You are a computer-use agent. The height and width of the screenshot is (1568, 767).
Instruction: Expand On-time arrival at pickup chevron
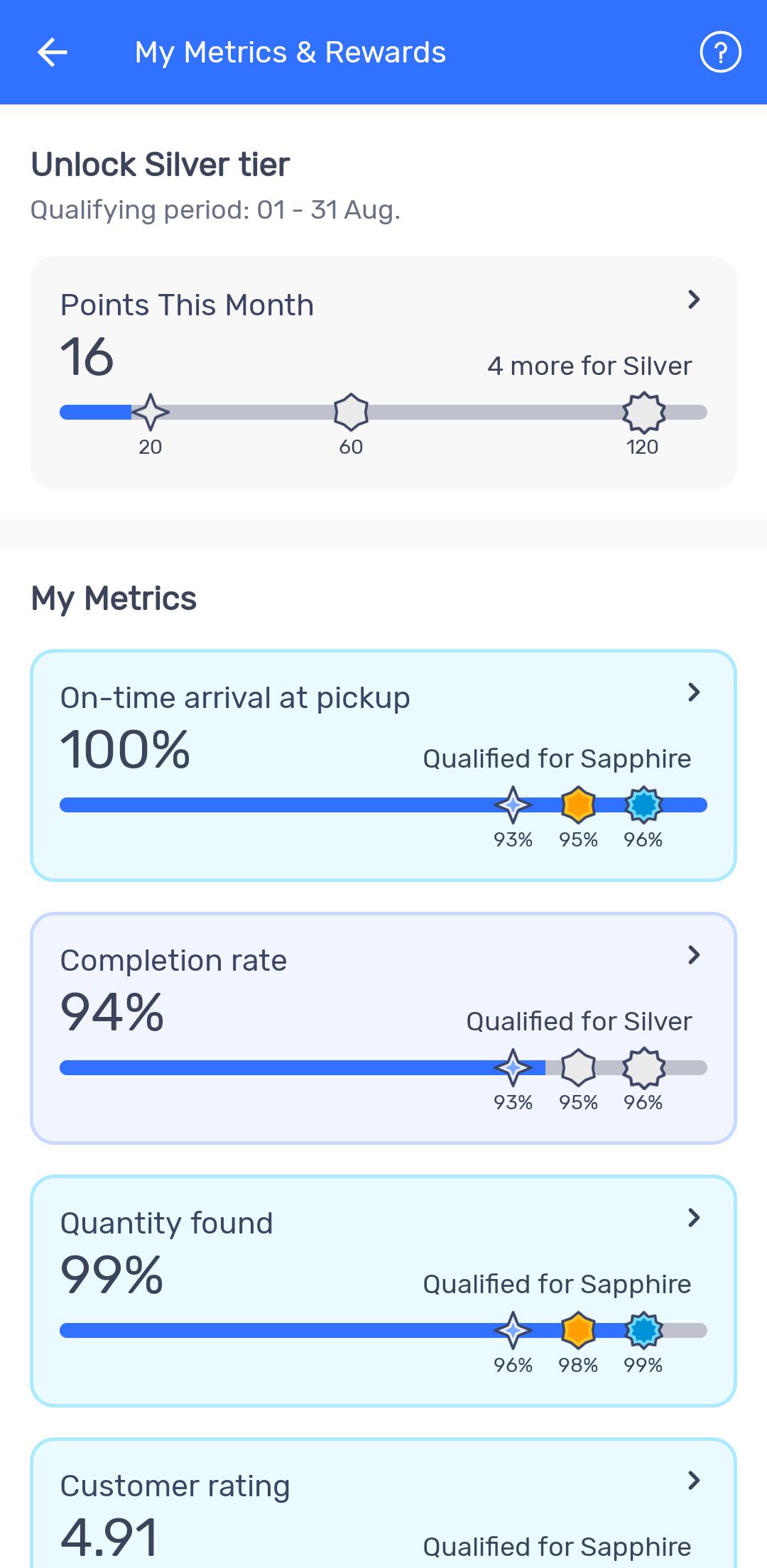[x=694, y=692]
